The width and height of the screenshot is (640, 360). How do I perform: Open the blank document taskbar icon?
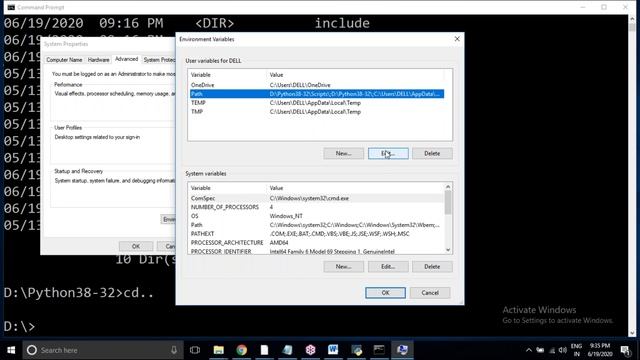264,350
